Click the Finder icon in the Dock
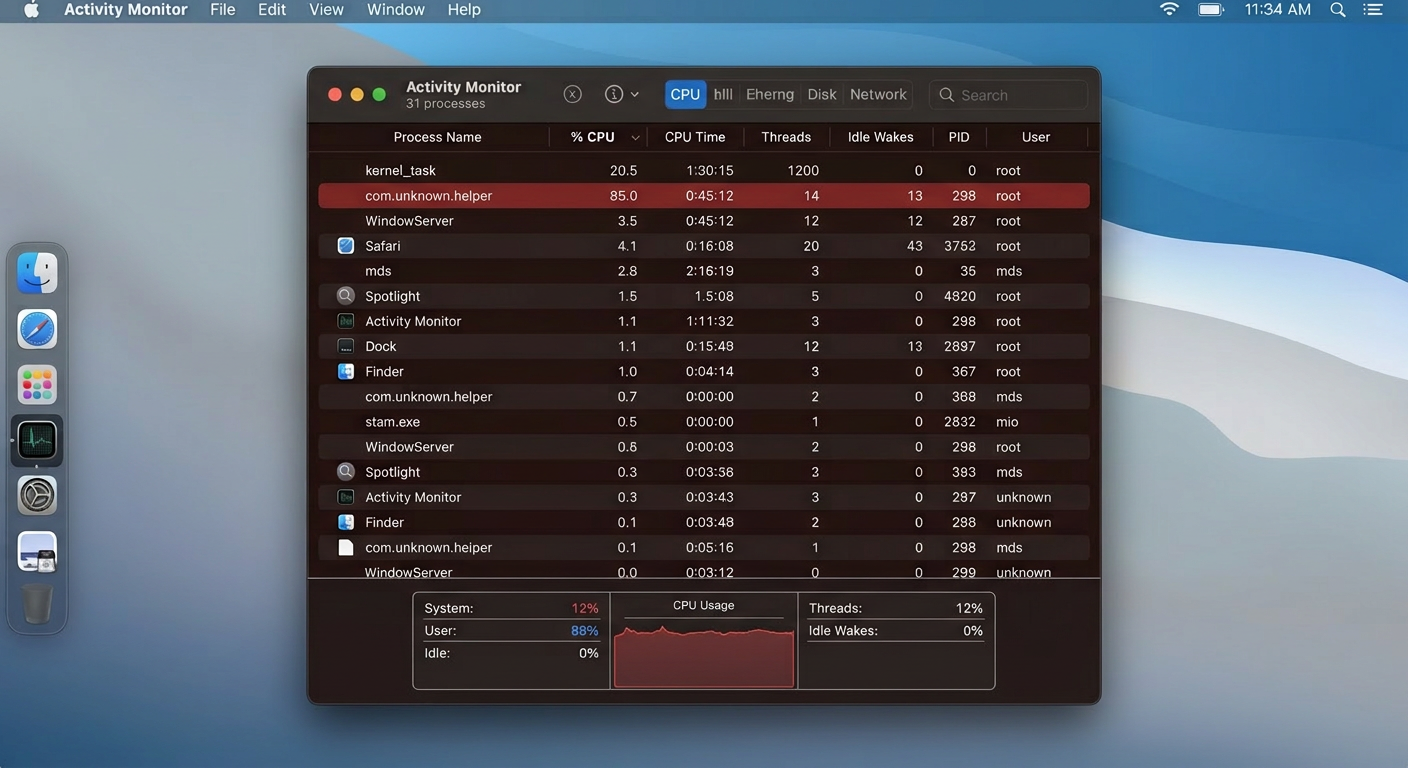 click(x=36, y=271)
